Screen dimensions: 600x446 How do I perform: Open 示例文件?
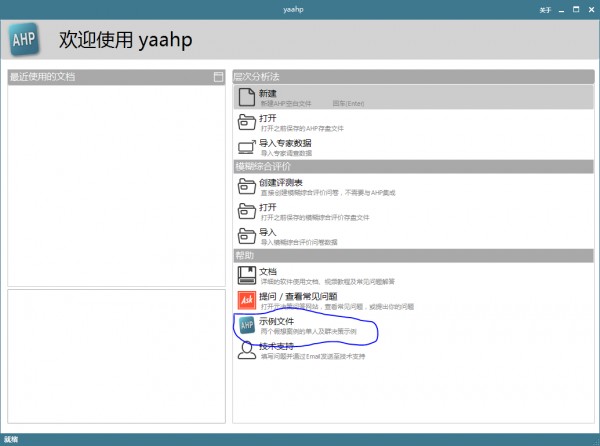[413, 325]
